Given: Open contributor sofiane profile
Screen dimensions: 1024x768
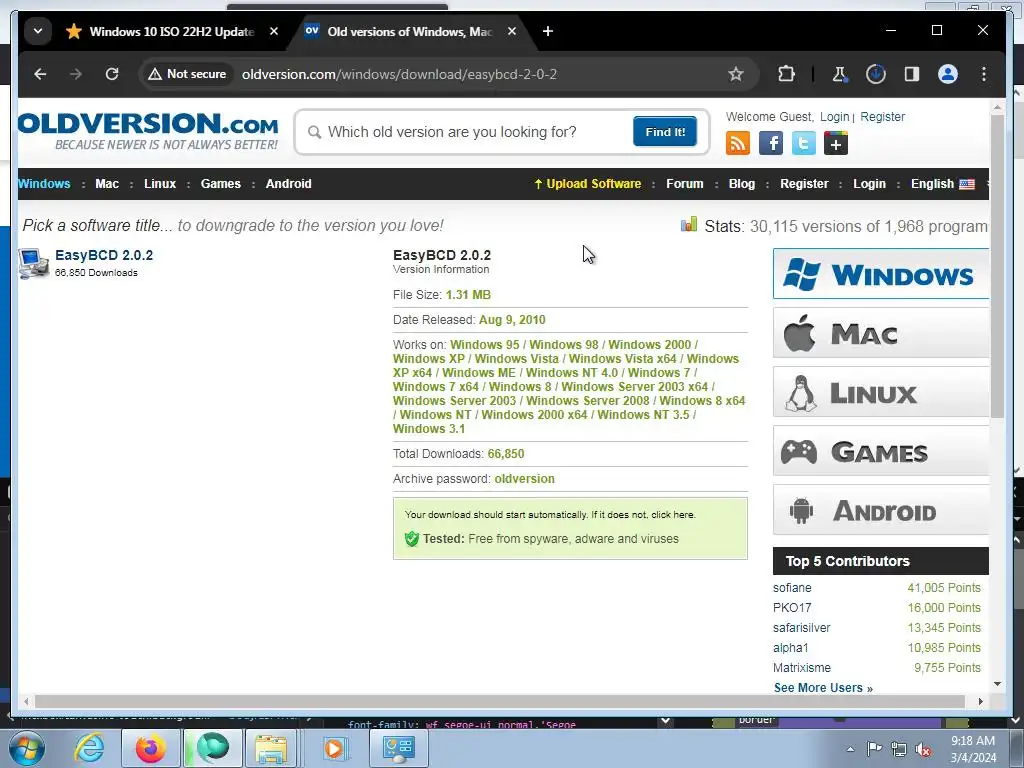Looking at the screenshot, I should tap(792, 588).
